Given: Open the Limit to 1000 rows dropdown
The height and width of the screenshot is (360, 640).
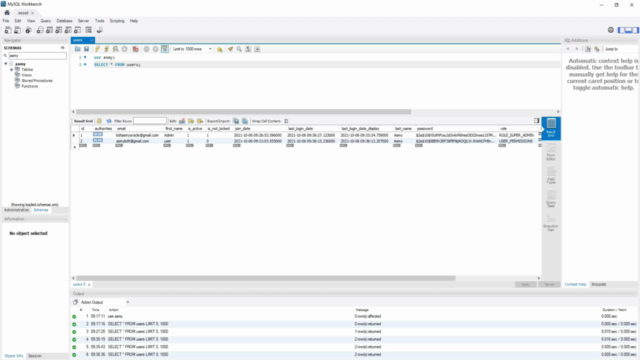Looking at the screenshot, I should click(x=192, y=49).
